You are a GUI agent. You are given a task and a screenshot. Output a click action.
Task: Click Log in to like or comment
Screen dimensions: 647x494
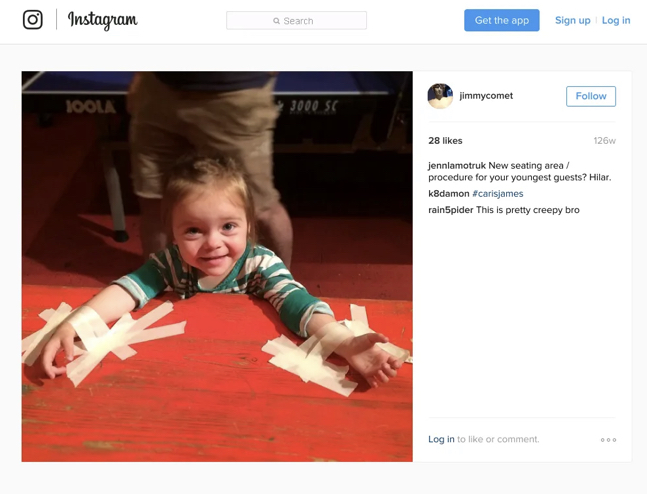441,439
